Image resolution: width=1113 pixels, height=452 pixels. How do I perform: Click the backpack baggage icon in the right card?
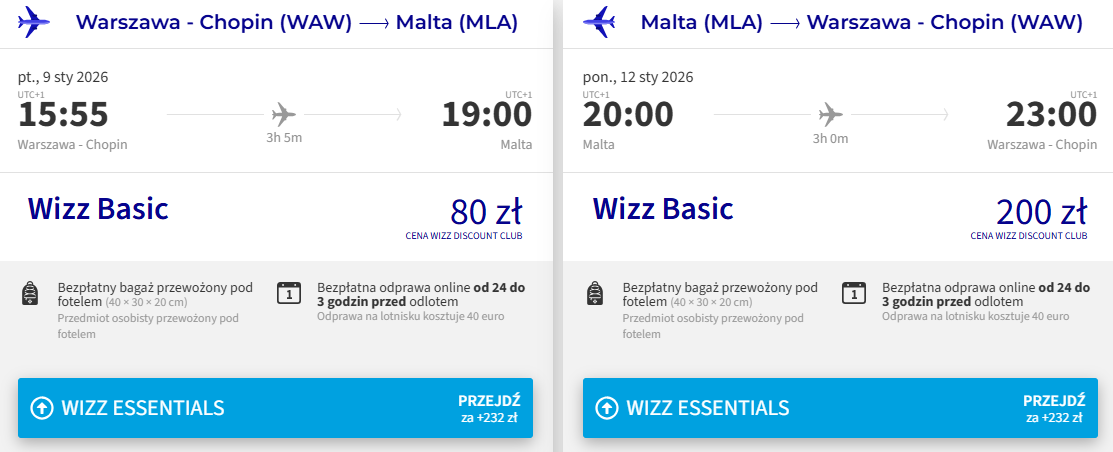click(595, 294)
